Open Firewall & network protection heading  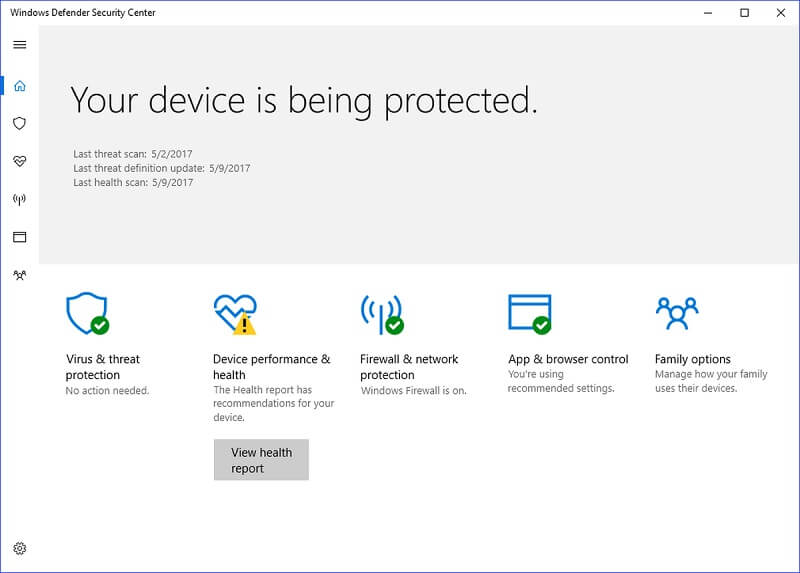pos(409,367)
